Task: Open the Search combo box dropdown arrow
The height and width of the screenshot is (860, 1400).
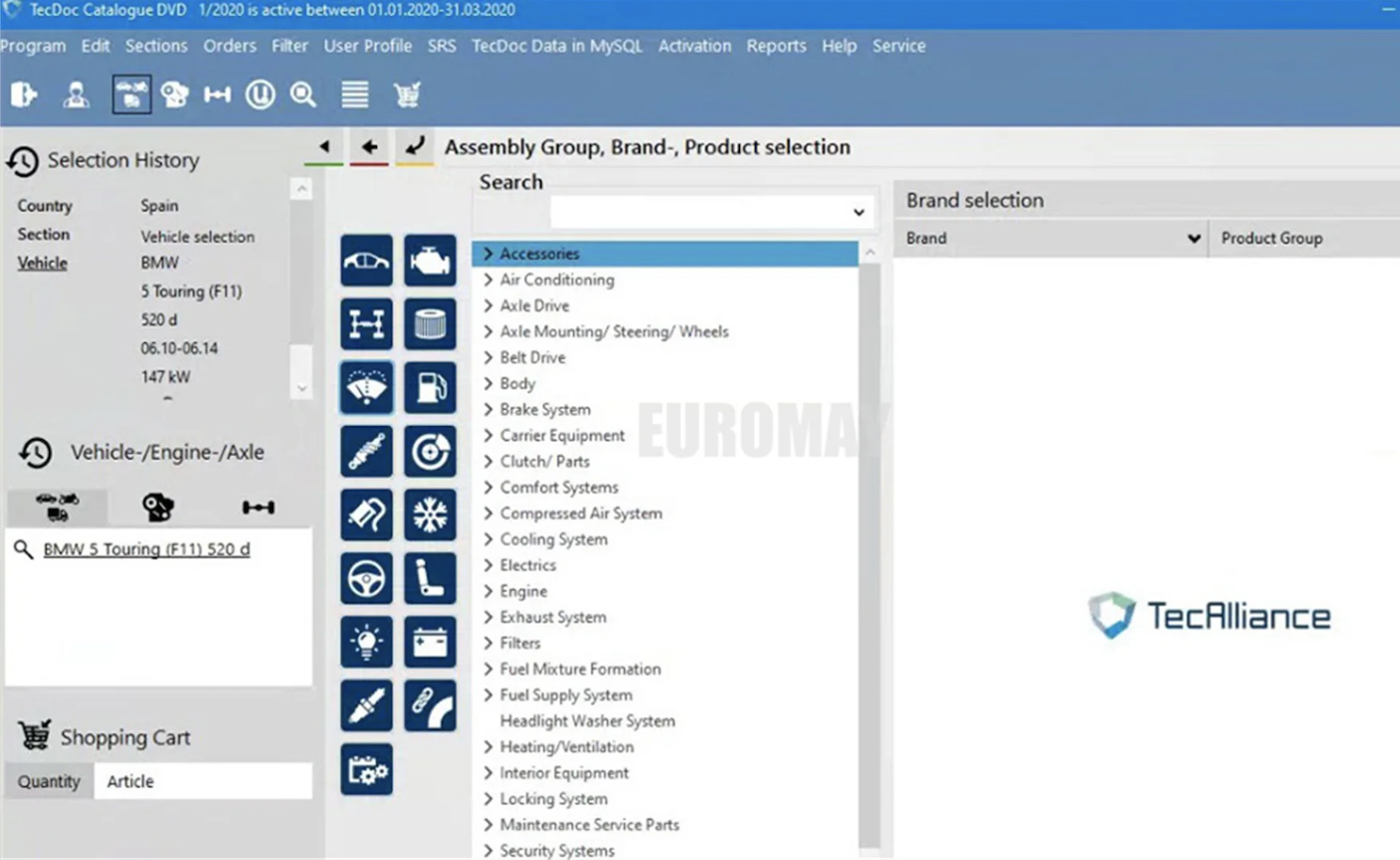Action: [x=859, y=213]
